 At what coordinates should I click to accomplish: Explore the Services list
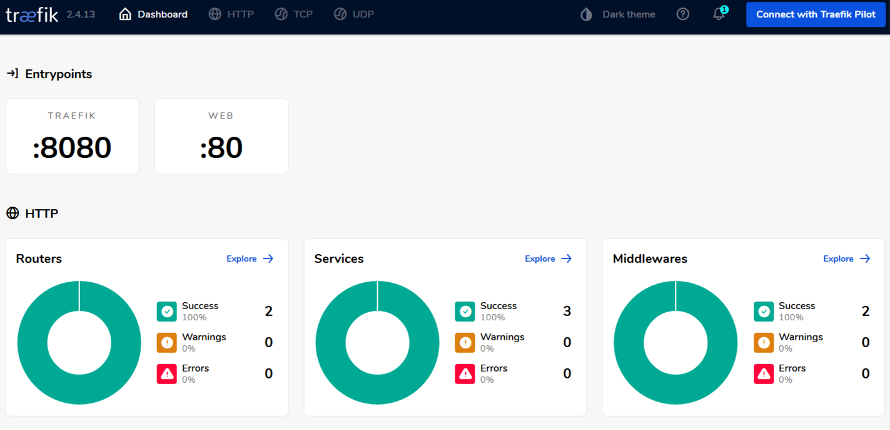click(548, 259)
